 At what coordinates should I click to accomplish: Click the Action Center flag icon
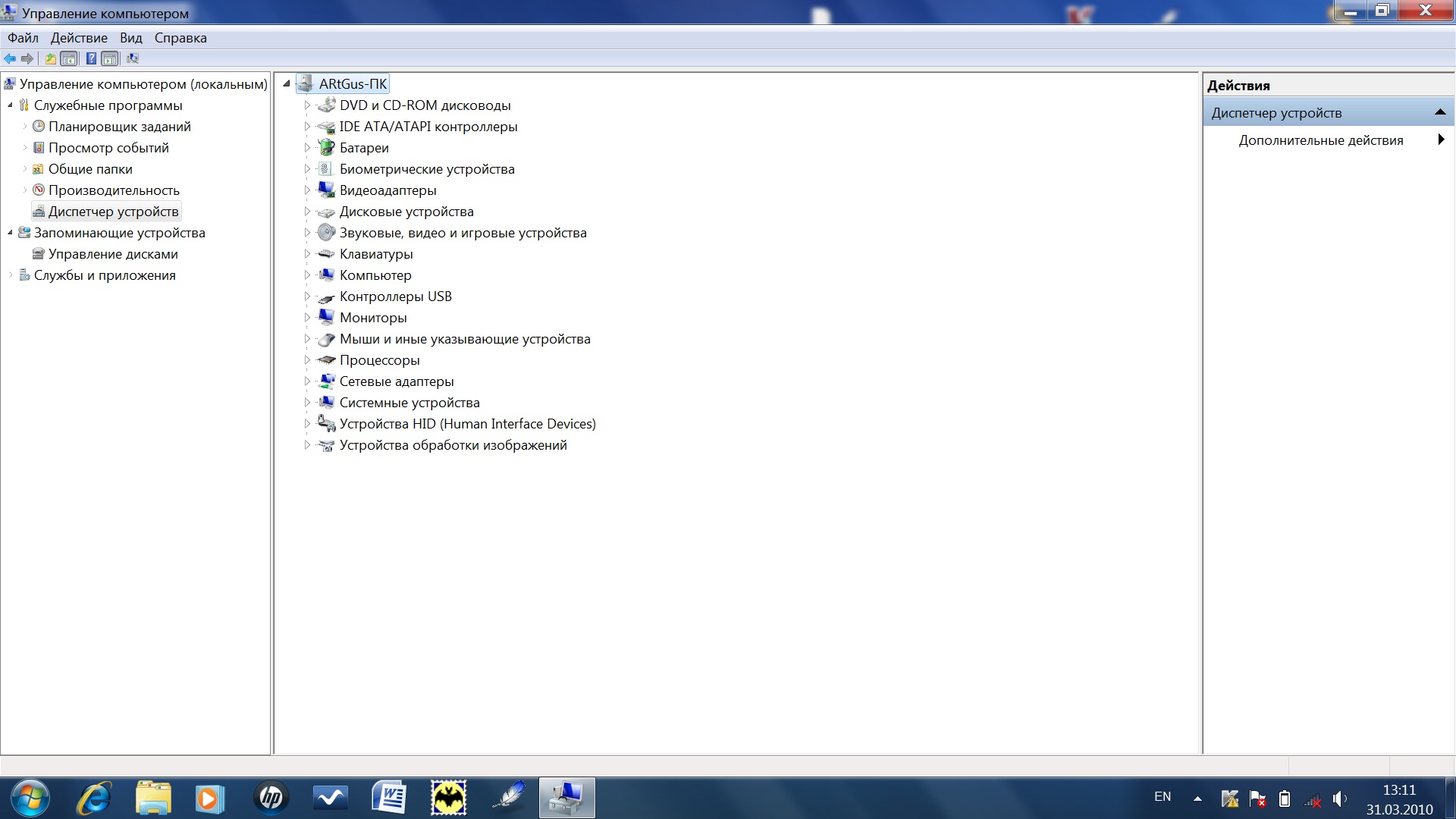1257,799
